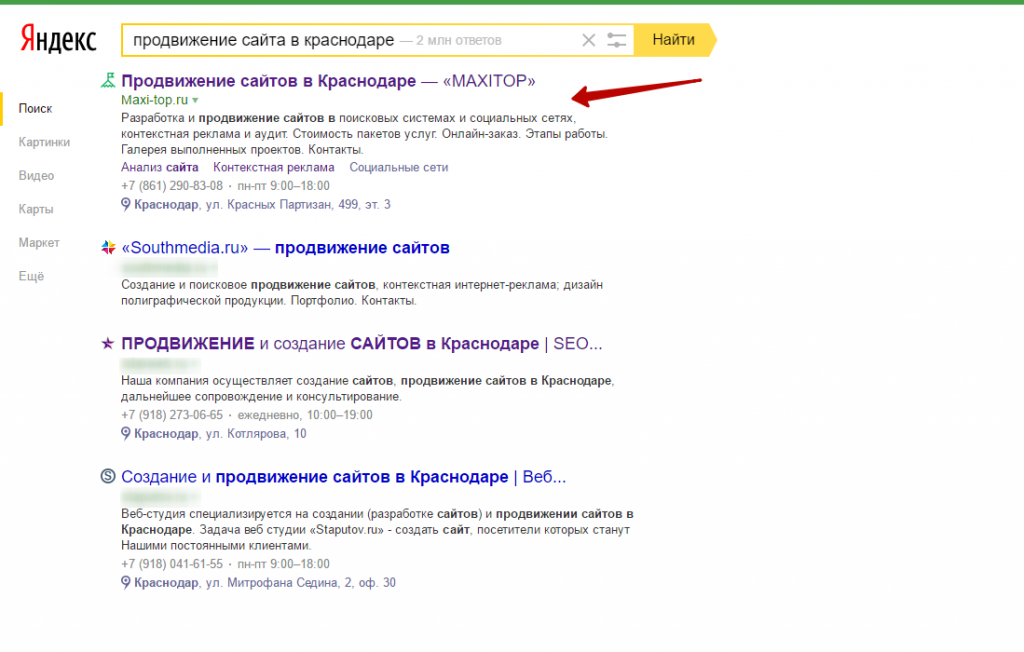
Task: Click phone number +7 (918) 041-61-55
Action: [172, 564]
